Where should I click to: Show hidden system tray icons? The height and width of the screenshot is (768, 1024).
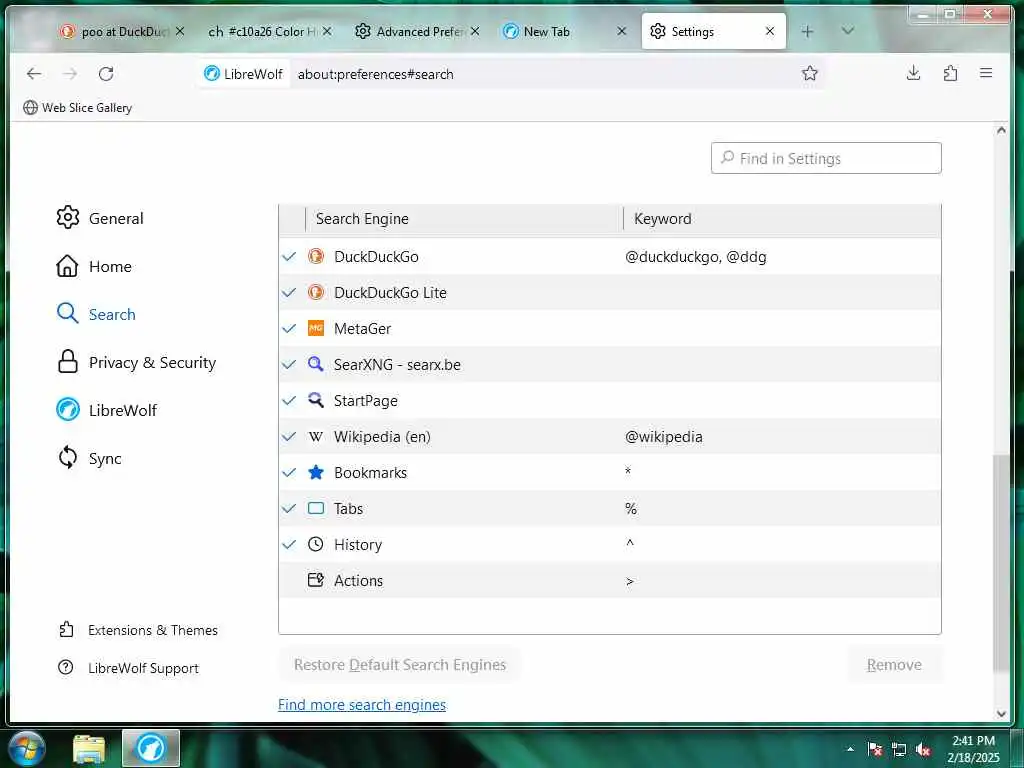point(850,750)
